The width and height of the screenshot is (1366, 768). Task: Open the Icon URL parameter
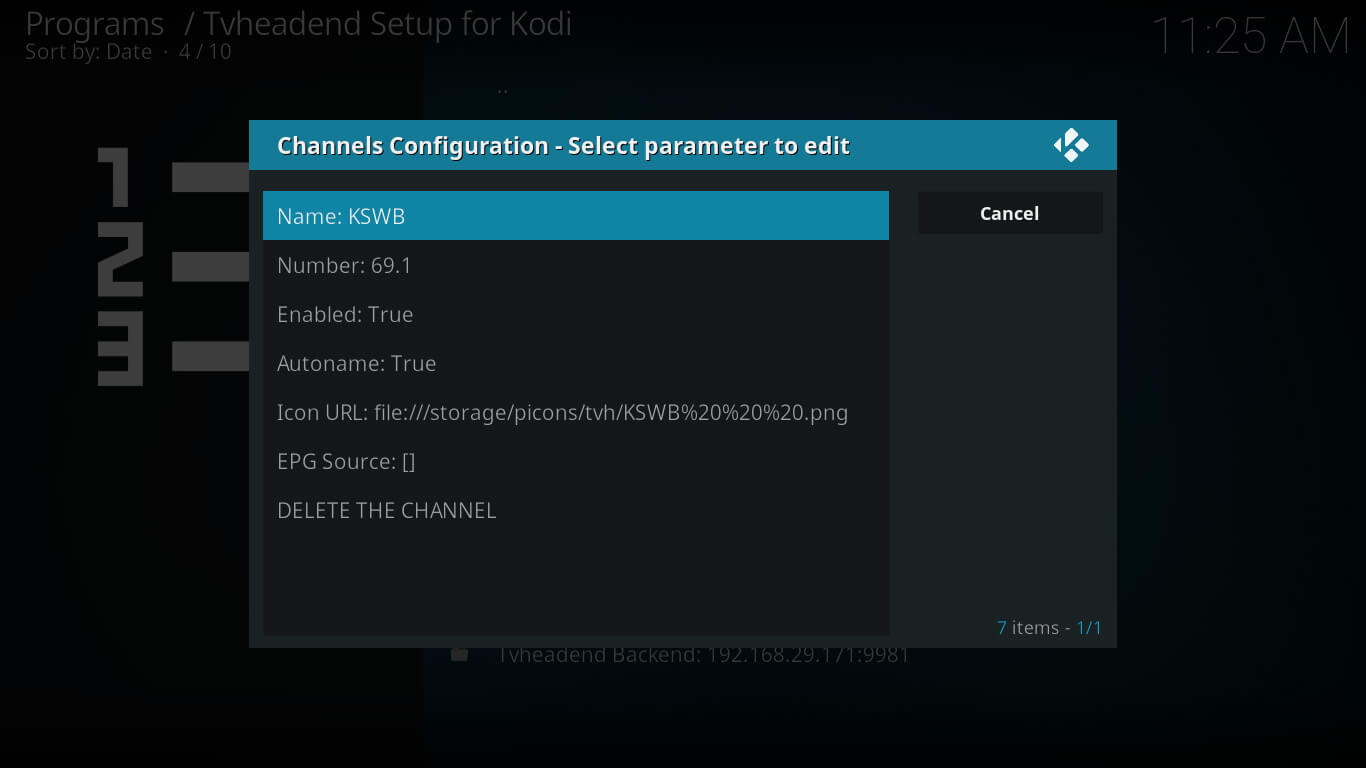[x=575, y=412]
